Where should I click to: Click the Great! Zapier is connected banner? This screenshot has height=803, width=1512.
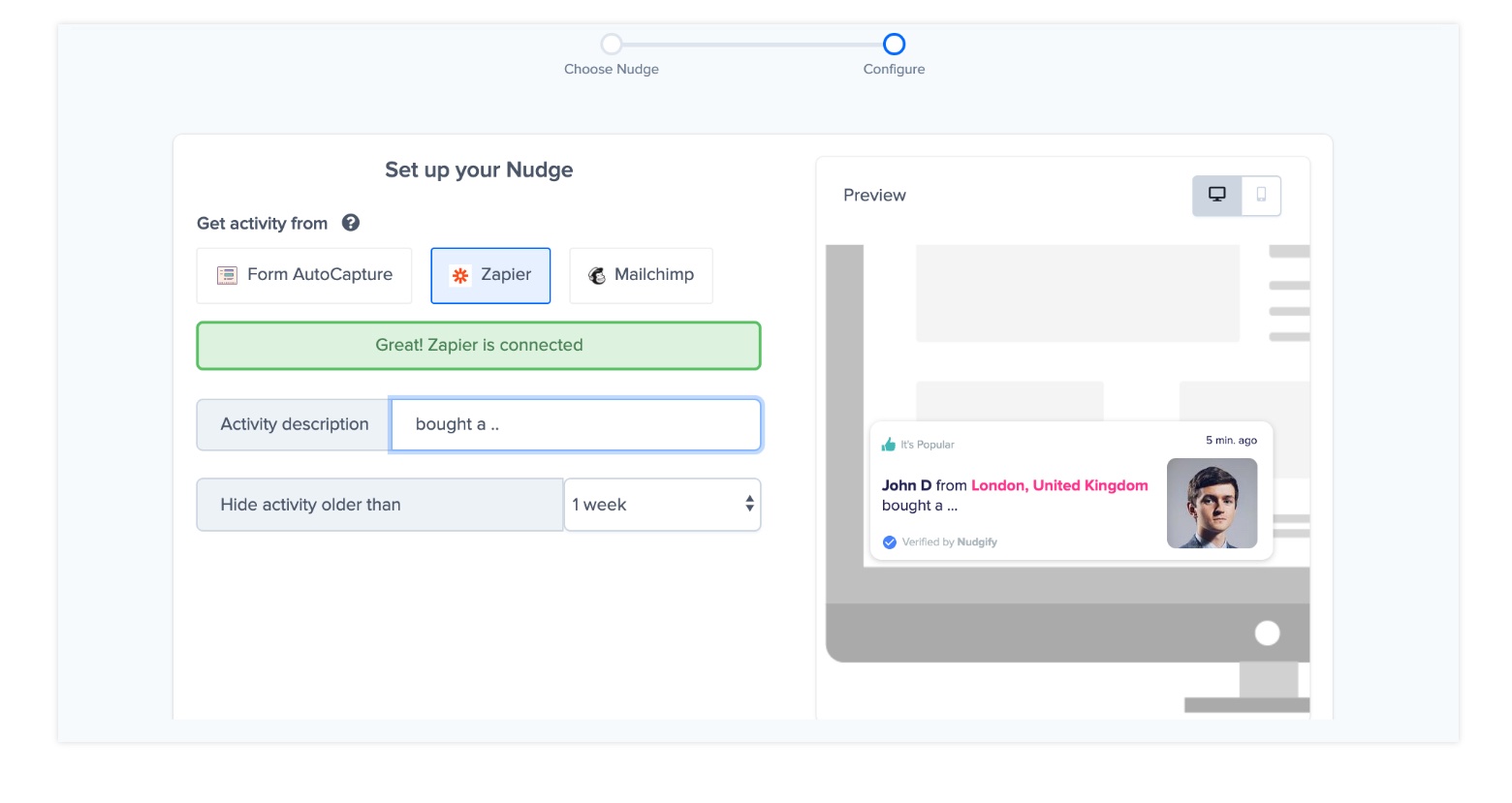(x=479, y=346)
